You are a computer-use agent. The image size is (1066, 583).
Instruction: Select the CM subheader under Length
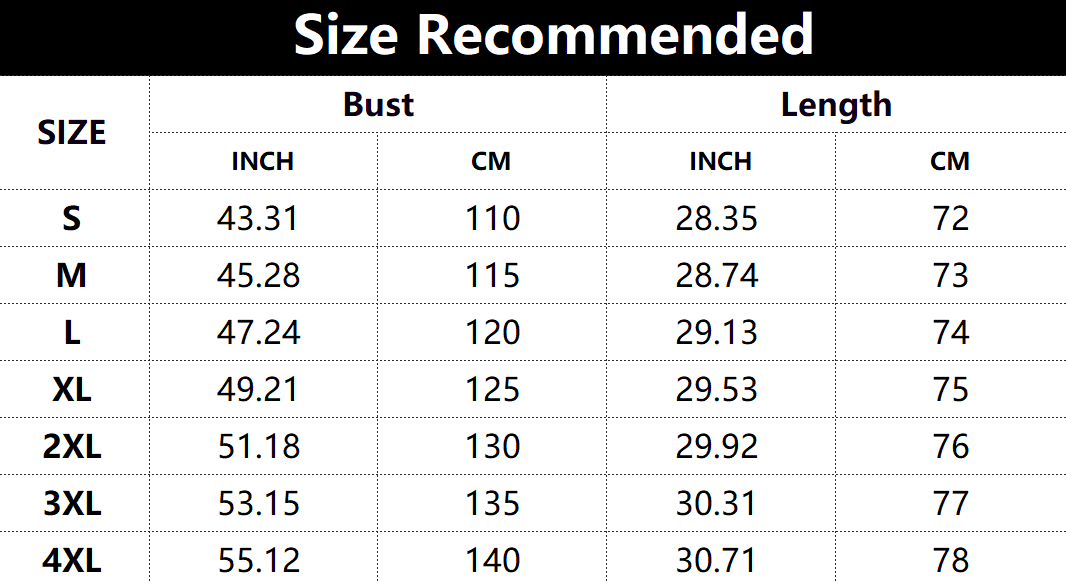tap(950, 161)
